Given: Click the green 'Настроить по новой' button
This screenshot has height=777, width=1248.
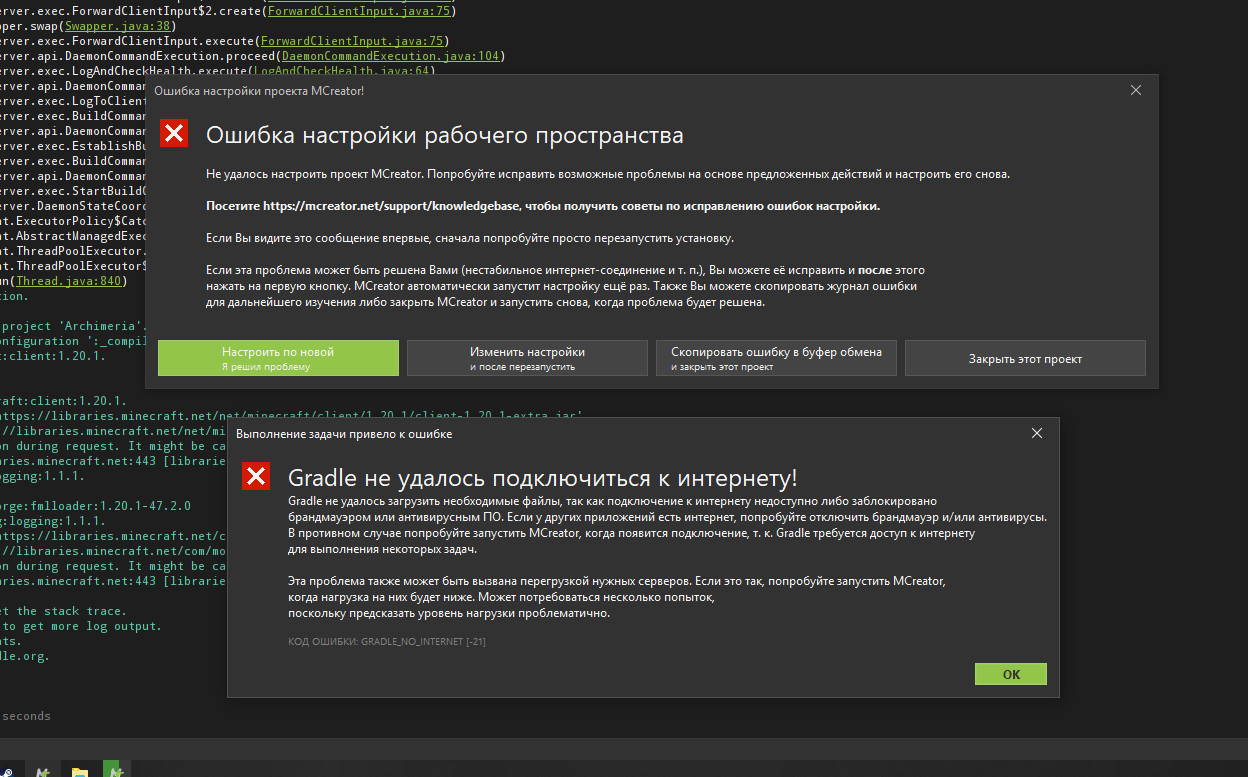Looking at the screenshot, I should [x=278, y=358].
